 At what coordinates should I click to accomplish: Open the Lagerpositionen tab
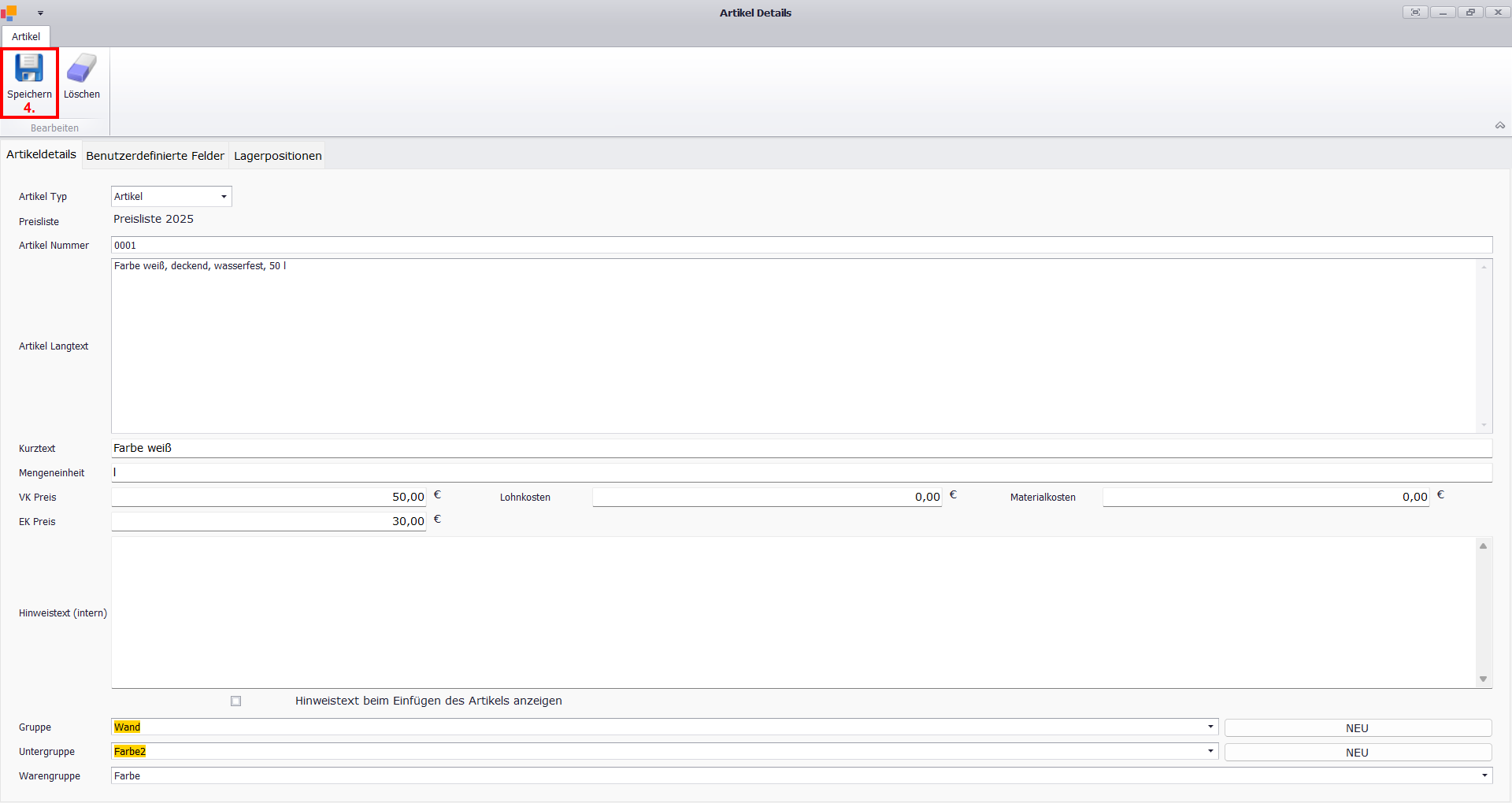(x=277, y=156)
